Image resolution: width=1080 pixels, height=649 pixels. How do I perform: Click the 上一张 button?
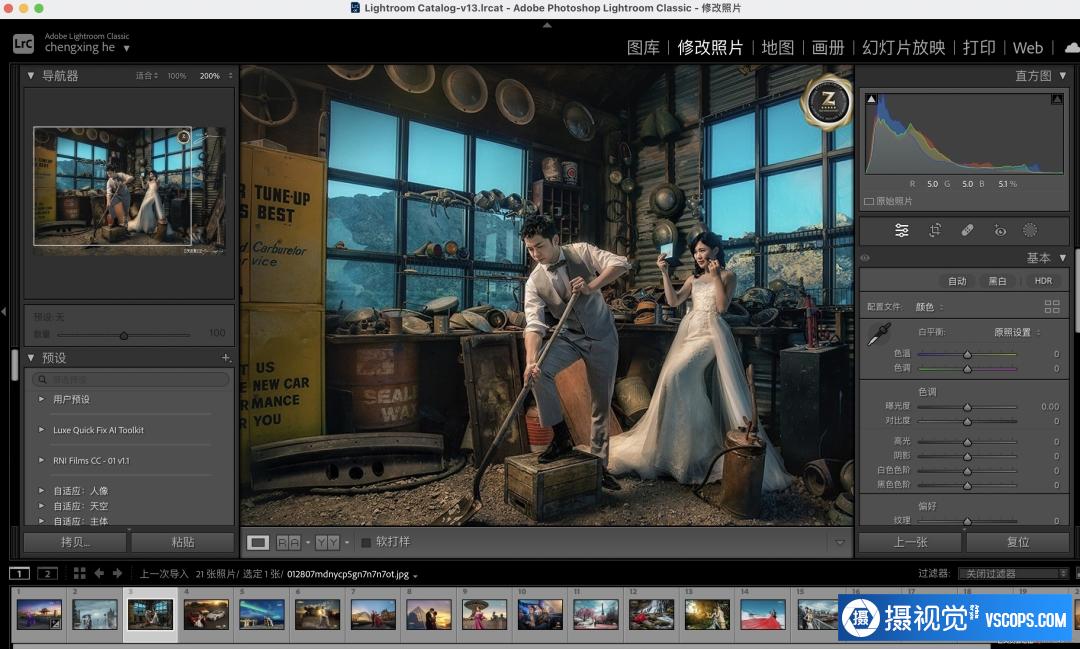[x=911, y=542]
